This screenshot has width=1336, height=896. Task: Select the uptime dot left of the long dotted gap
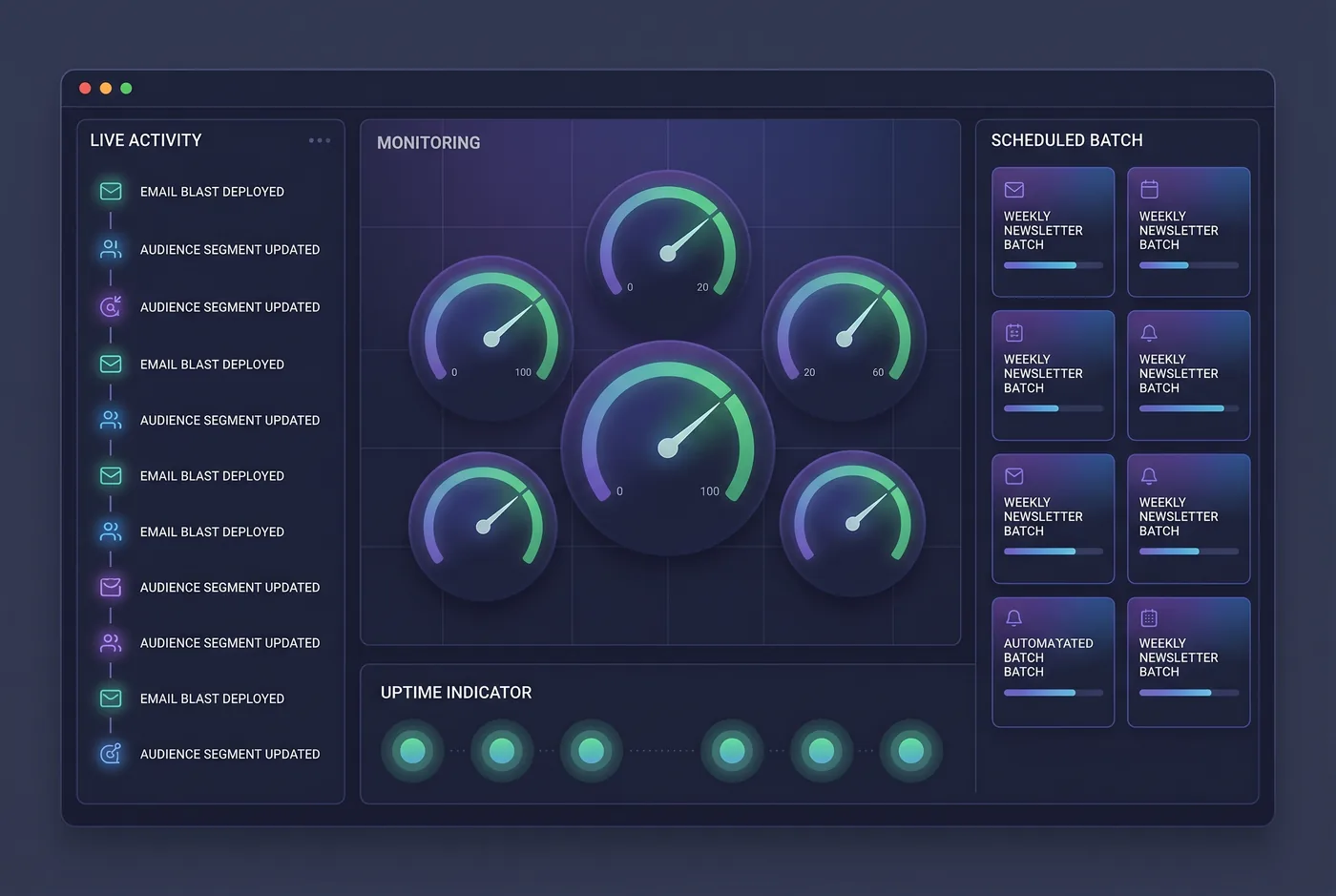[x=591, y=751]
